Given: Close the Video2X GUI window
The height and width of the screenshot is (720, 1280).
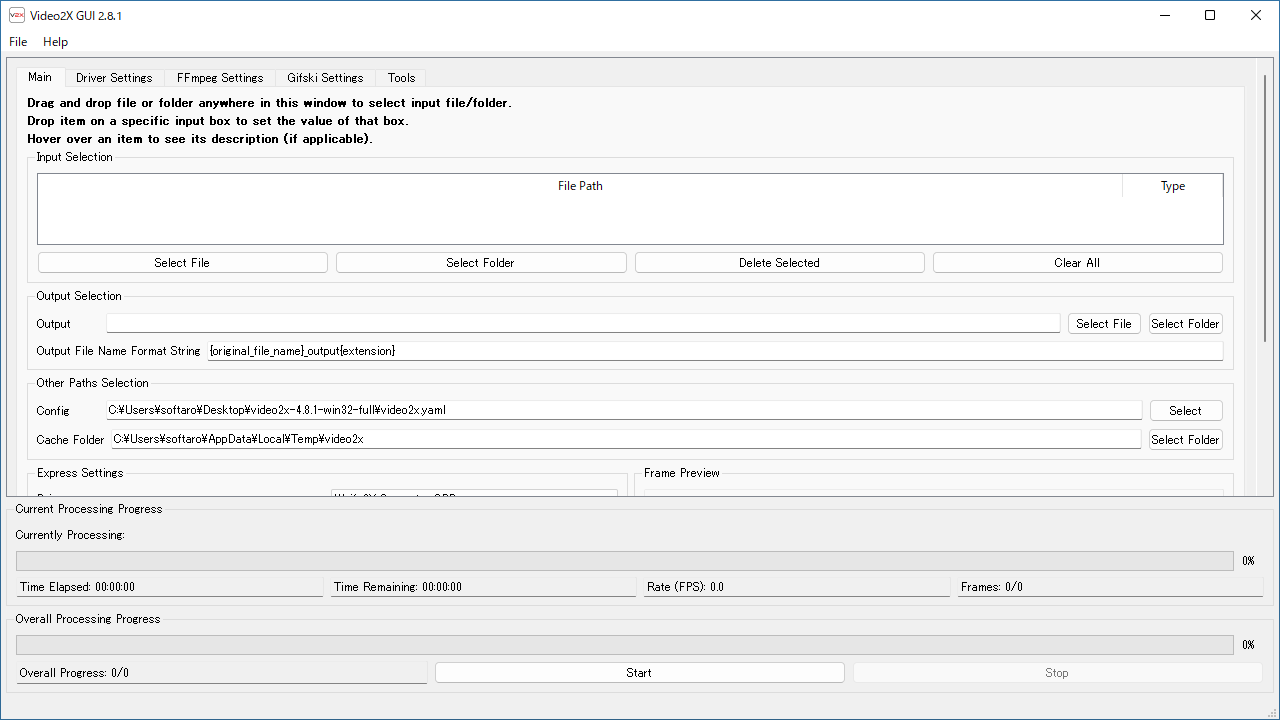Looking at the screenshot, I should (x=1256, y=15).
